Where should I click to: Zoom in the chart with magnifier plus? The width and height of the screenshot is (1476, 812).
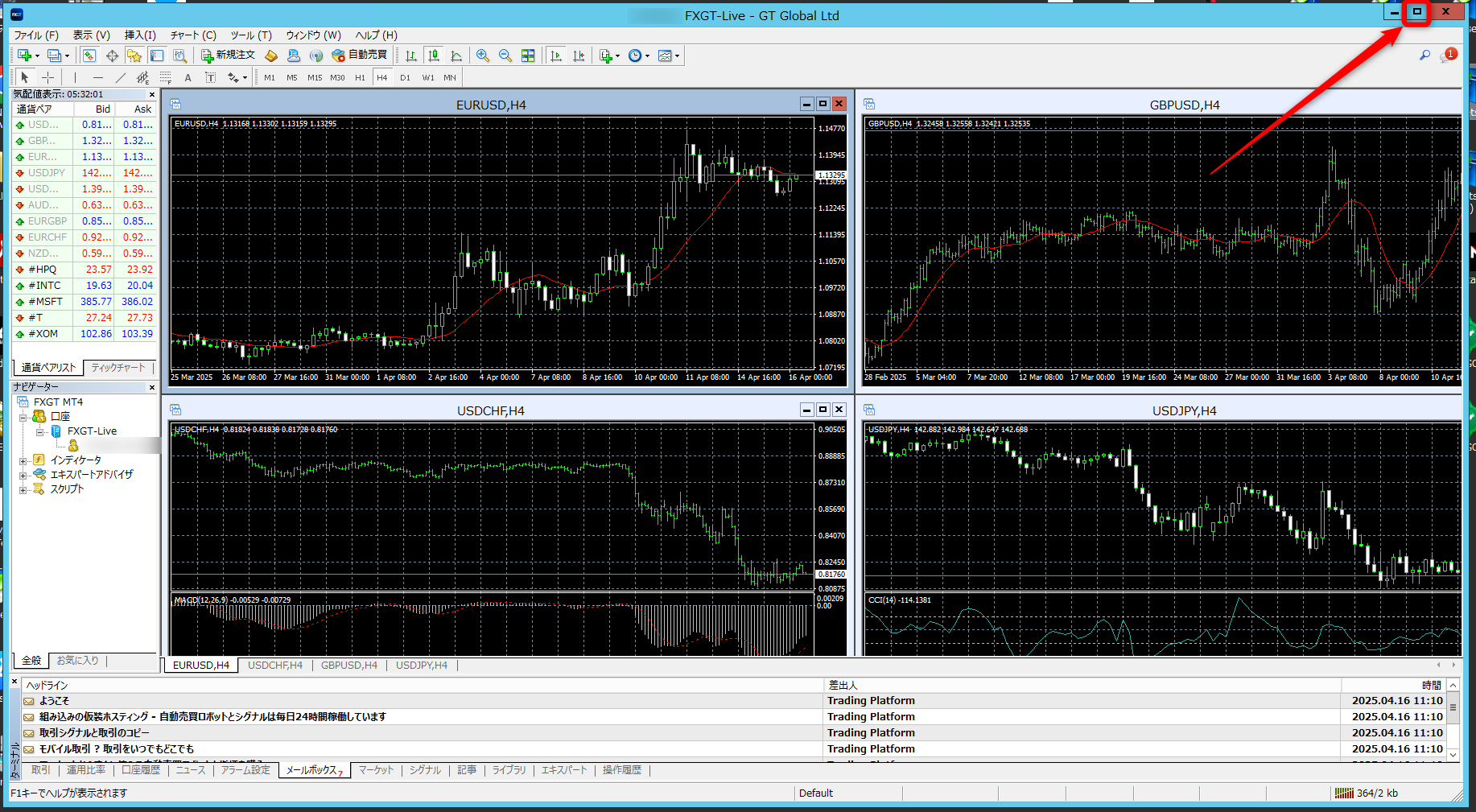click(x=483, y=56)
